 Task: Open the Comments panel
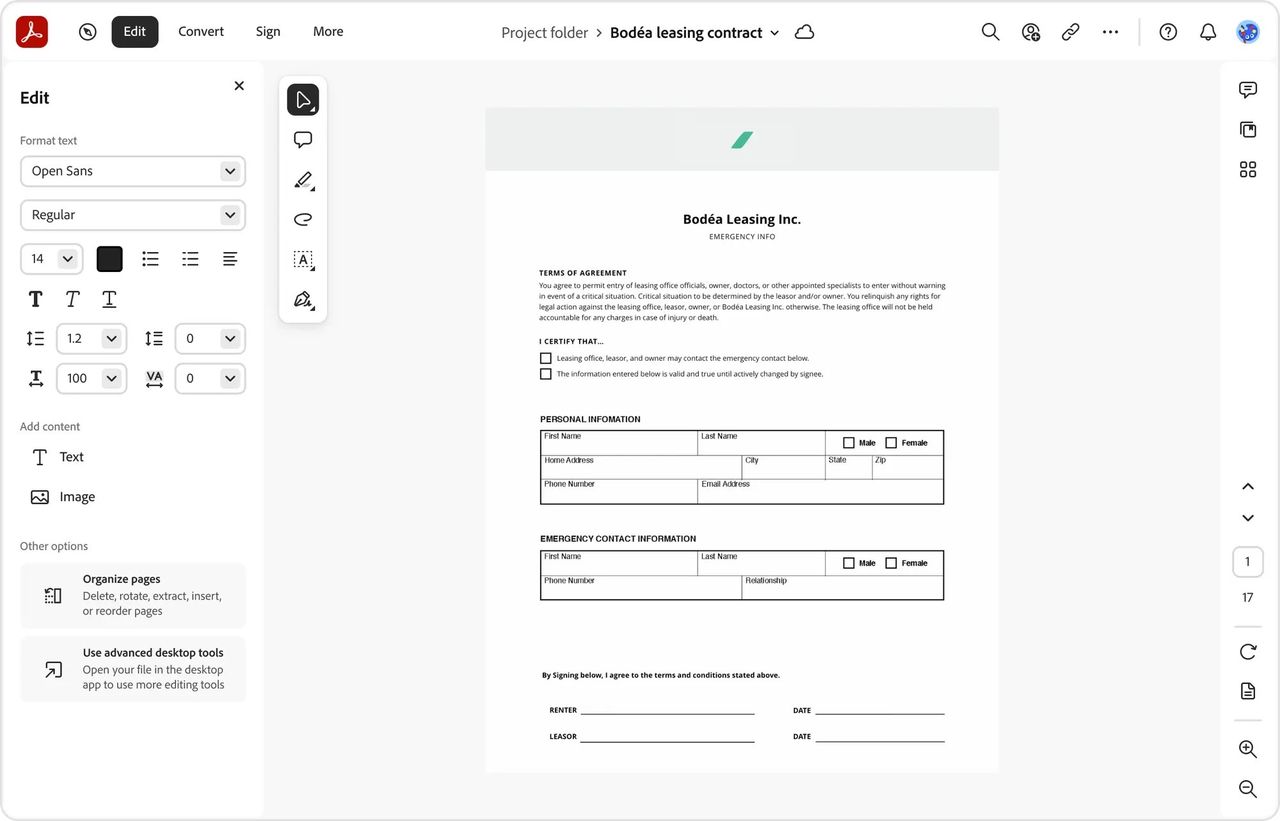pos(1247,89)
